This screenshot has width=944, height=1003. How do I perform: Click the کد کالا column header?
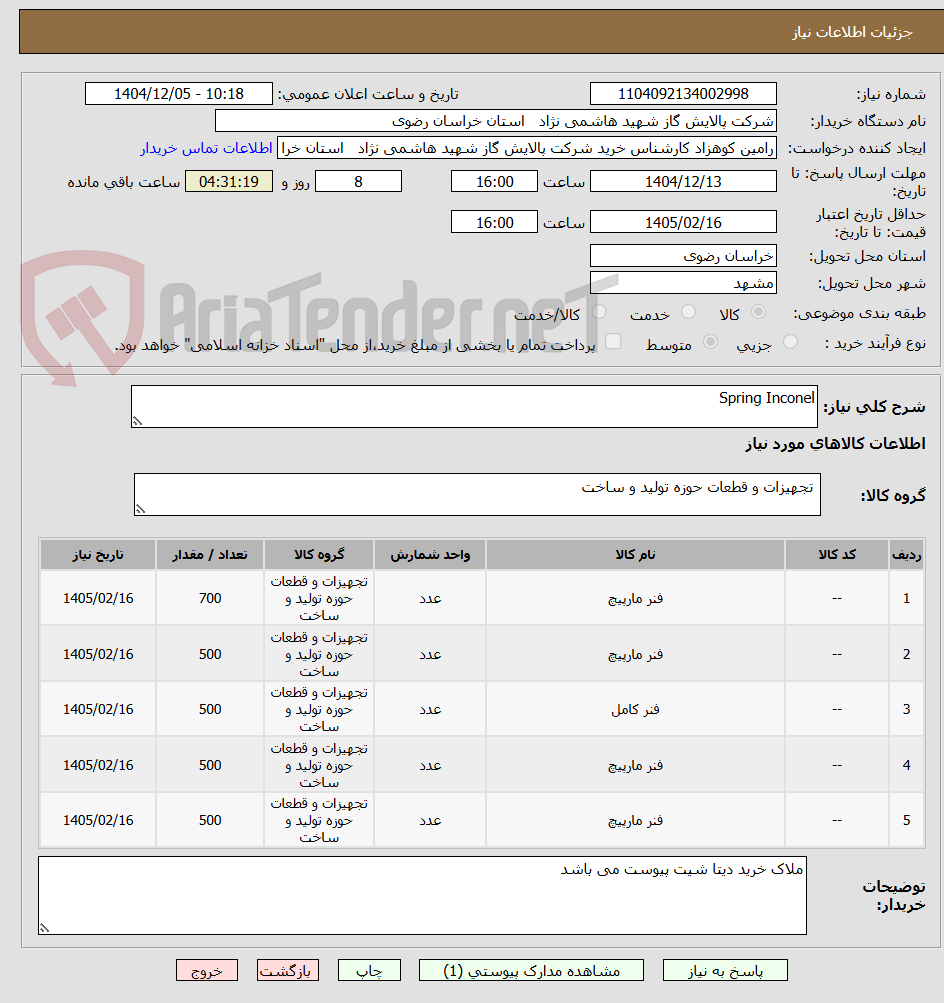[837, 555]
